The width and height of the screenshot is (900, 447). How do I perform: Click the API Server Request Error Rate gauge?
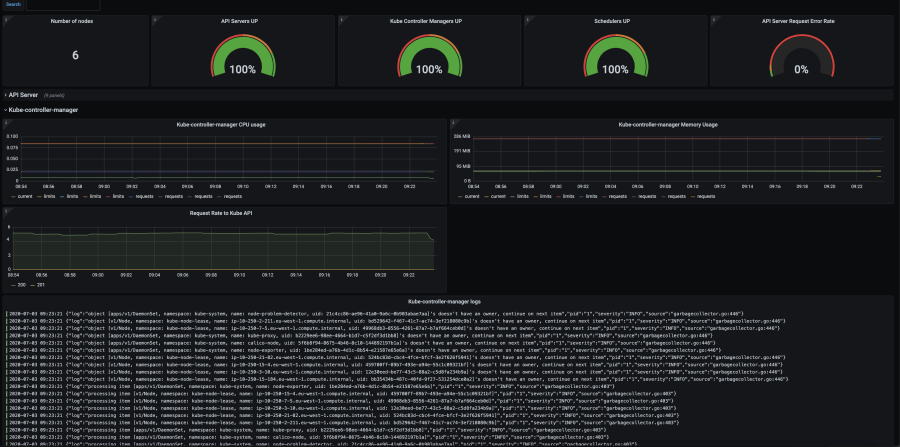(801, 57)
